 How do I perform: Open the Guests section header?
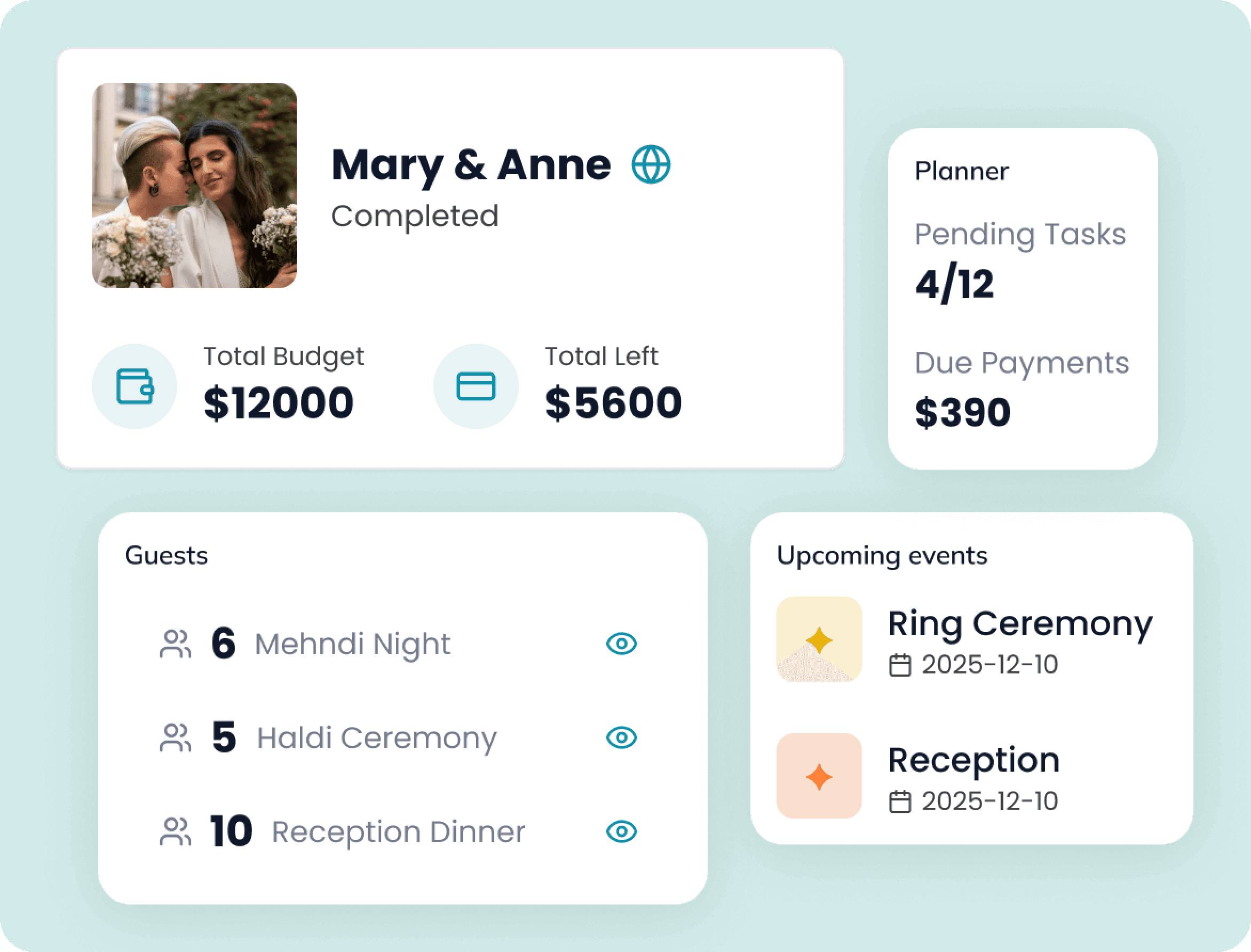(x=168, y=556)
